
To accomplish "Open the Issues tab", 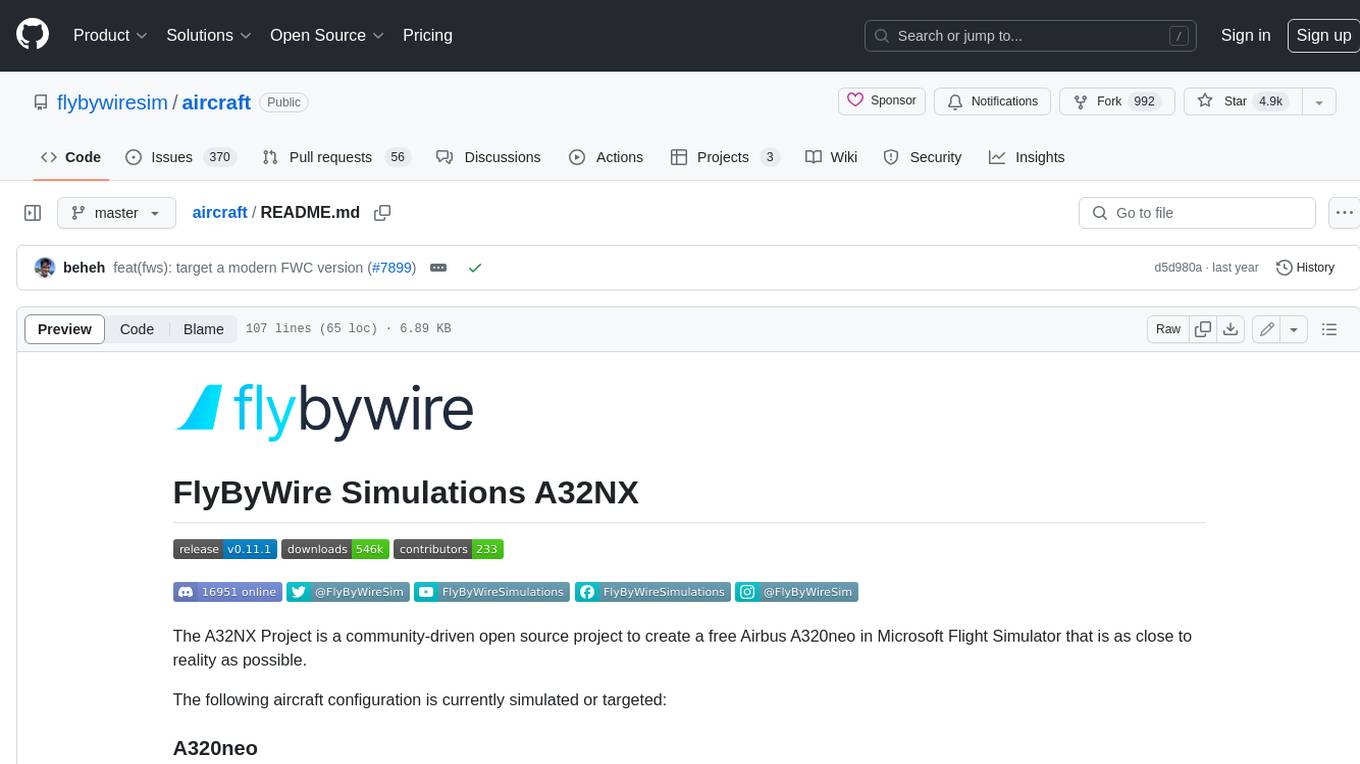I will [x=180, y=157].
